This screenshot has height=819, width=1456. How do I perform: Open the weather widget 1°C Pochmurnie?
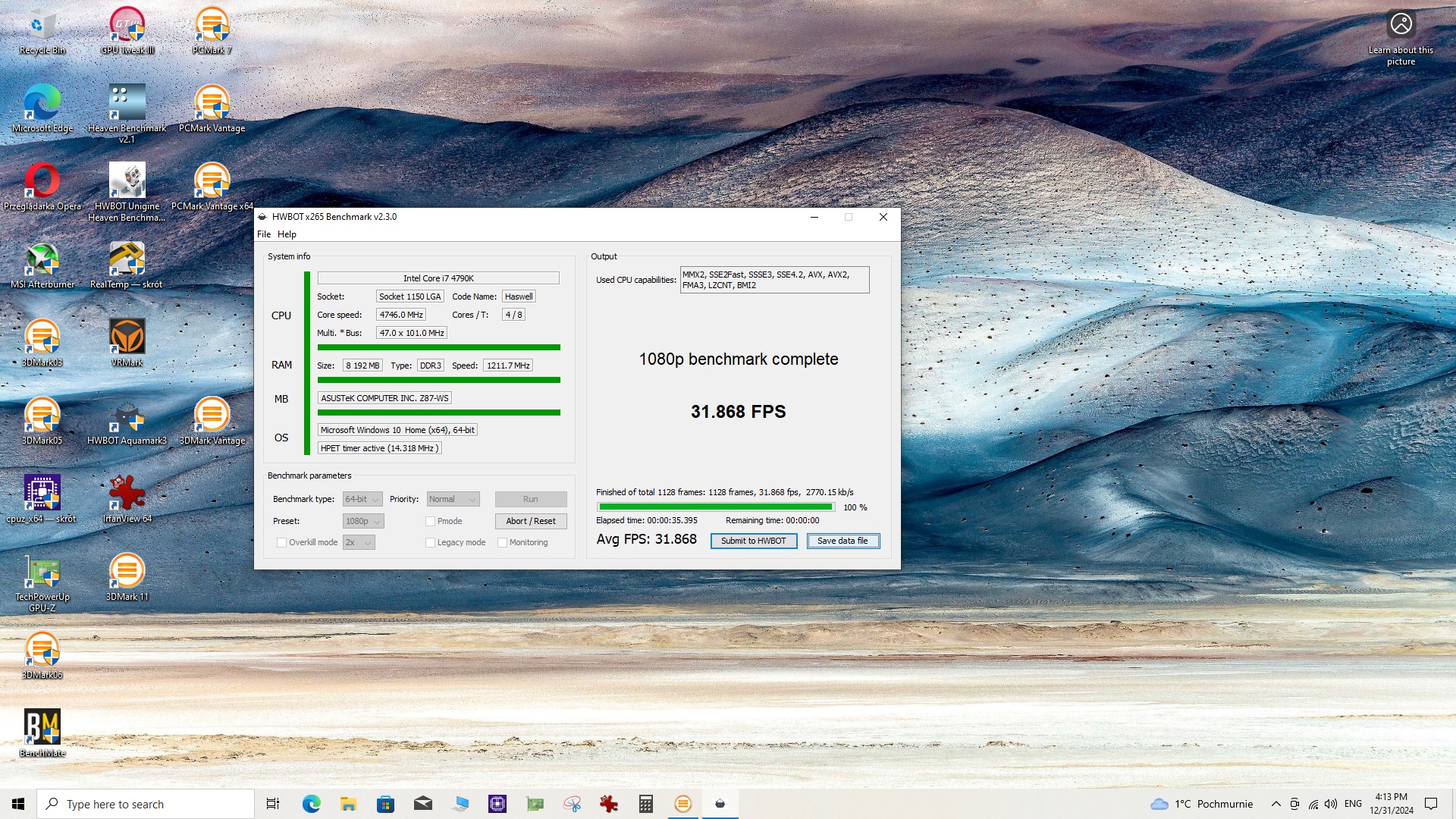click(x=1201, y=804)
